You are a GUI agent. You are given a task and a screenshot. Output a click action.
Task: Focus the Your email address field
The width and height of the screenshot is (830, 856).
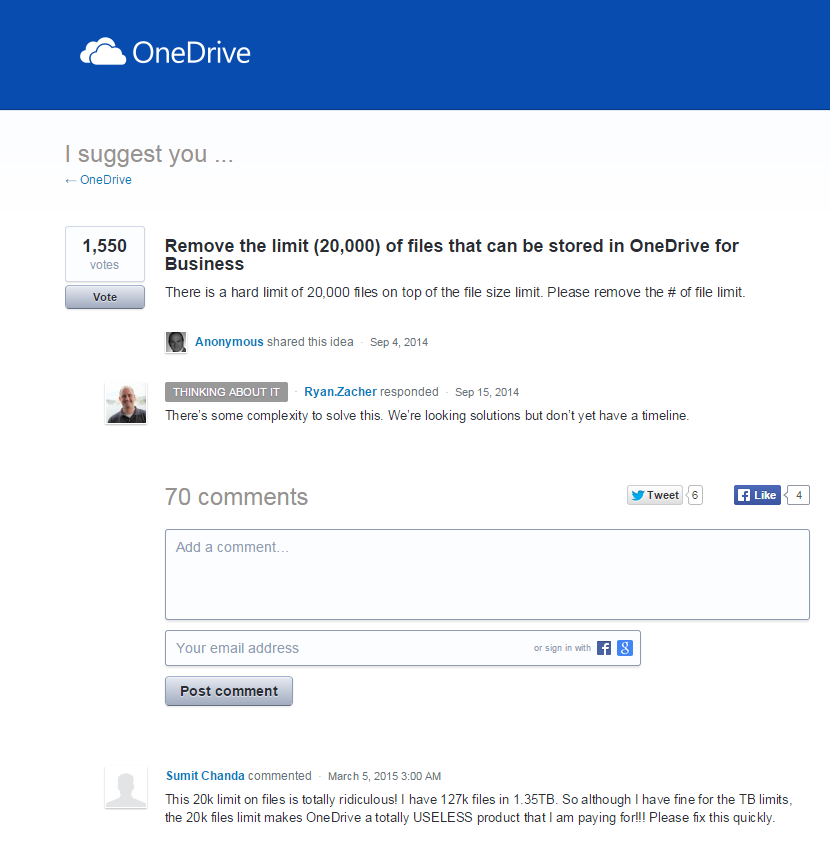[403, 648]
